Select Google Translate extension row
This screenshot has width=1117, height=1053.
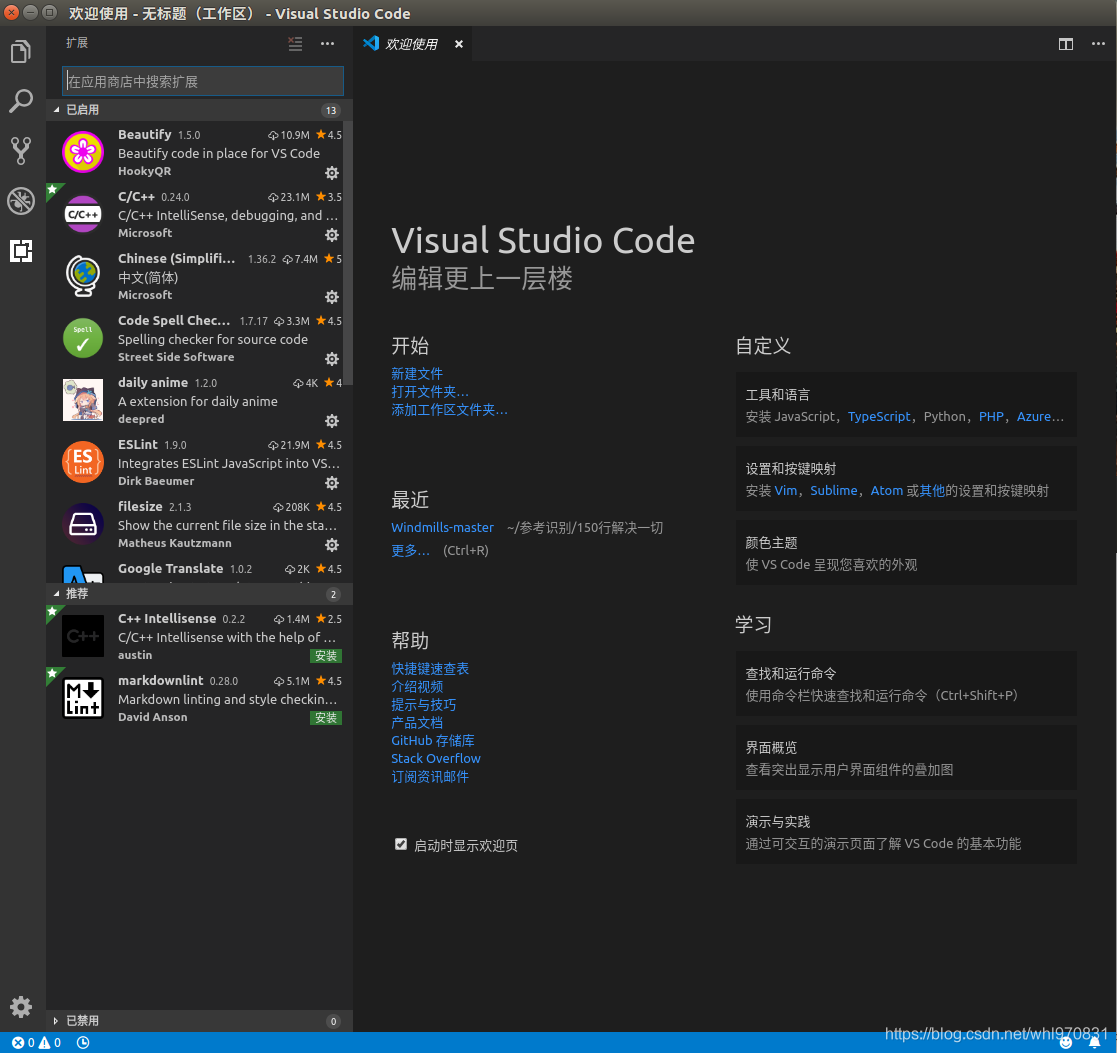pos(194,571)
